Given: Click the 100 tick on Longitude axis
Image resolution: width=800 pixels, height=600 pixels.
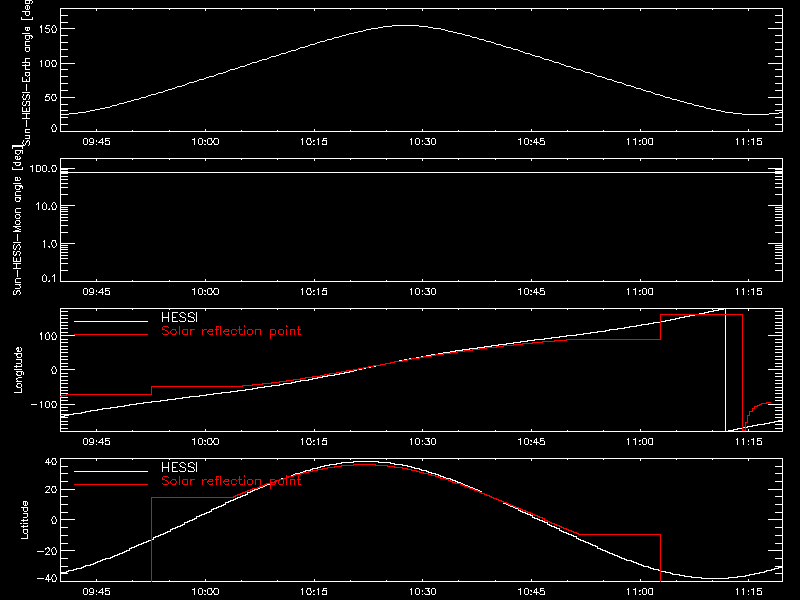Looking at the screenshot, I should coord(48,336).
